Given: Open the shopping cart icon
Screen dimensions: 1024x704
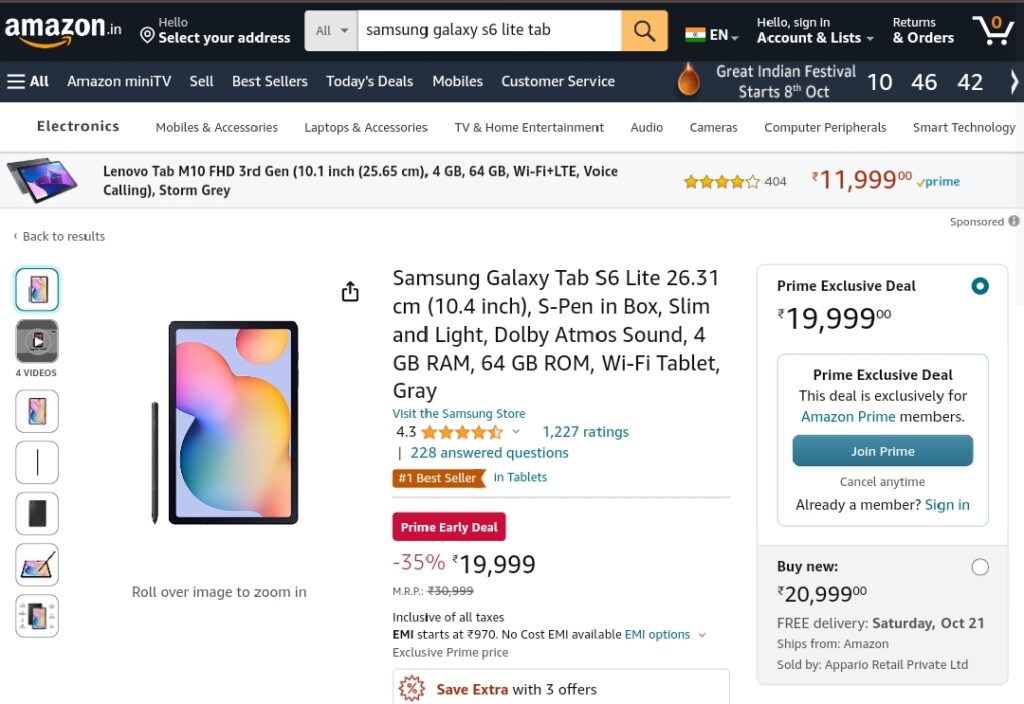Looking at the screenshot, I should (x=993, y=30).
